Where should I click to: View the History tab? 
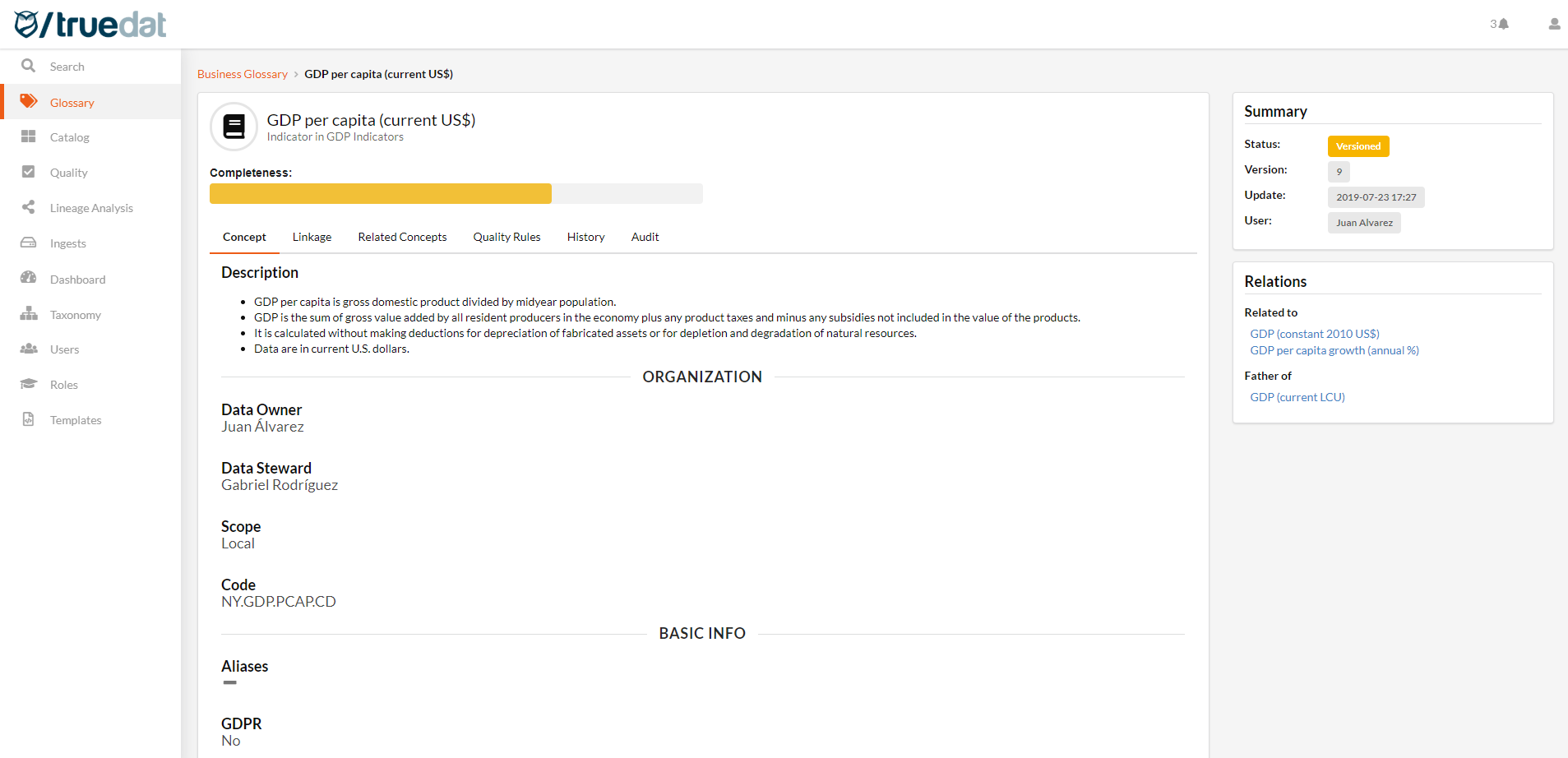[585, 237]
